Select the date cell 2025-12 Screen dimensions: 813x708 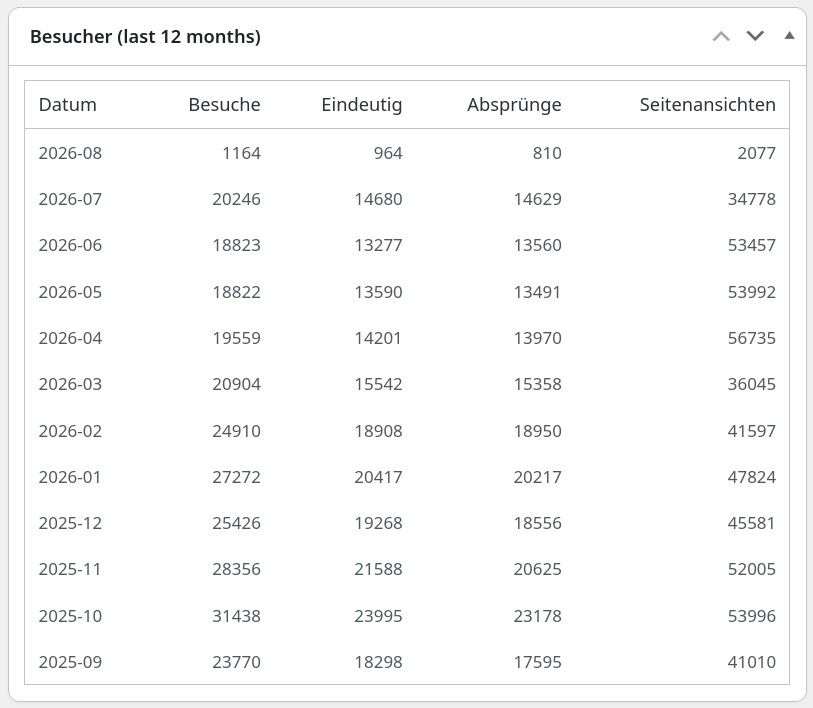pos(71,523)
